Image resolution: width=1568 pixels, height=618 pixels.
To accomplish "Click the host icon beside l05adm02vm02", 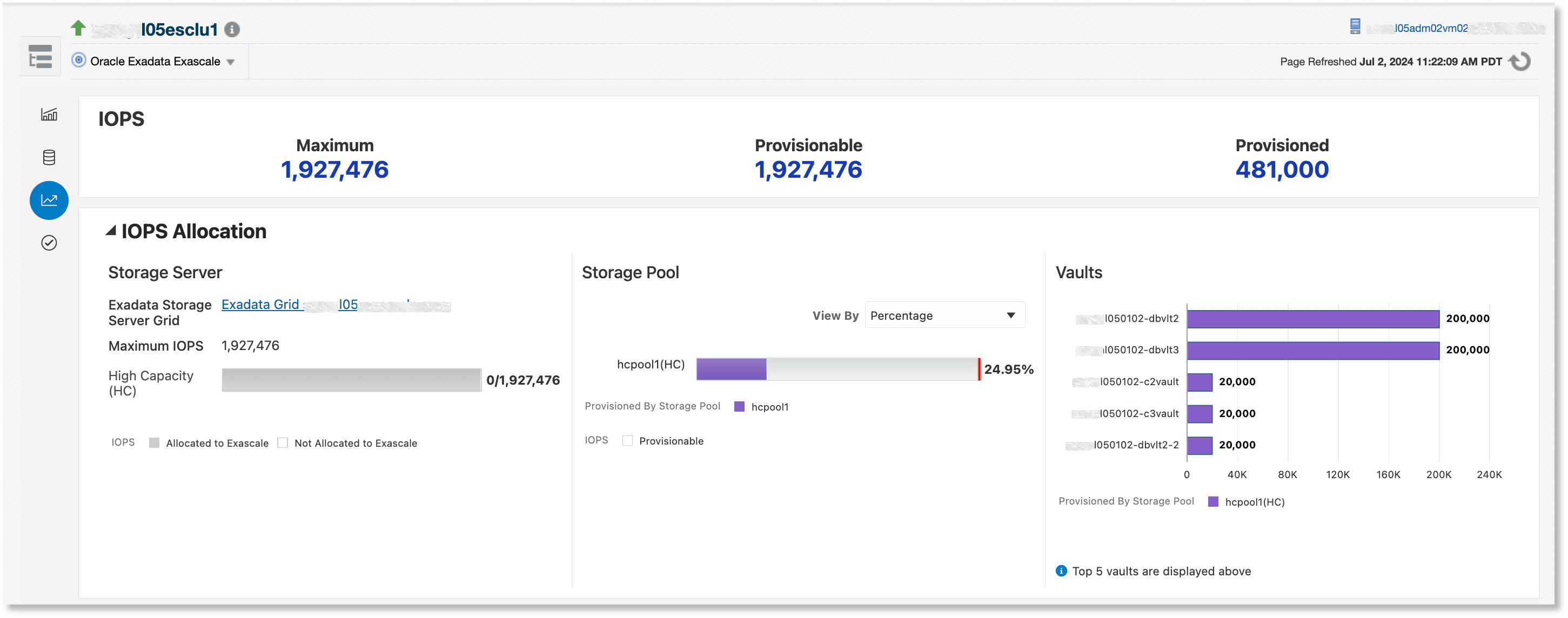I will point(1355,27).
